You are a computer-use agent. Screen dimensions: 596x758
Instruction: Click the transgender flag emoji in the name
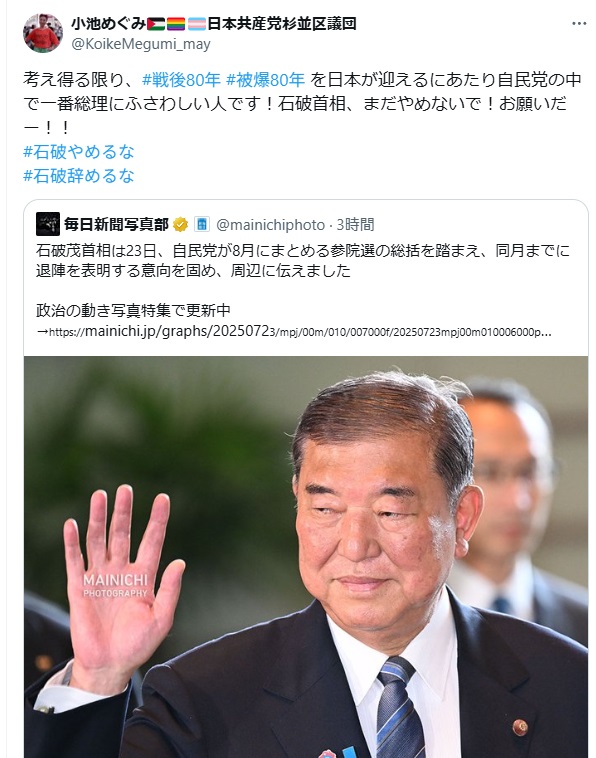pyautogui.click(x=197, y=24)
